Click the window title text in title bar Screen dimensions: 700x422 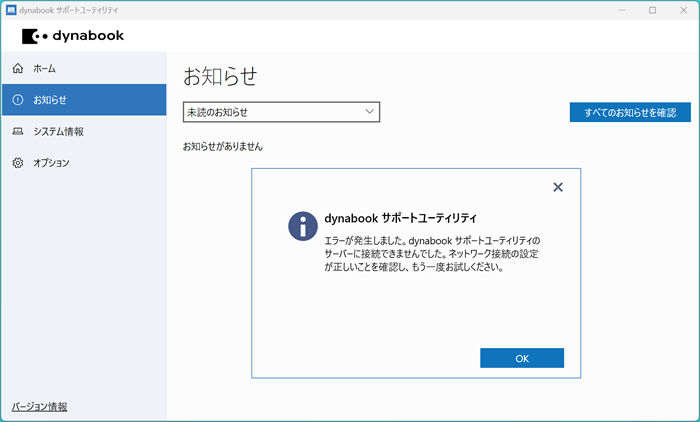(69, 10)
